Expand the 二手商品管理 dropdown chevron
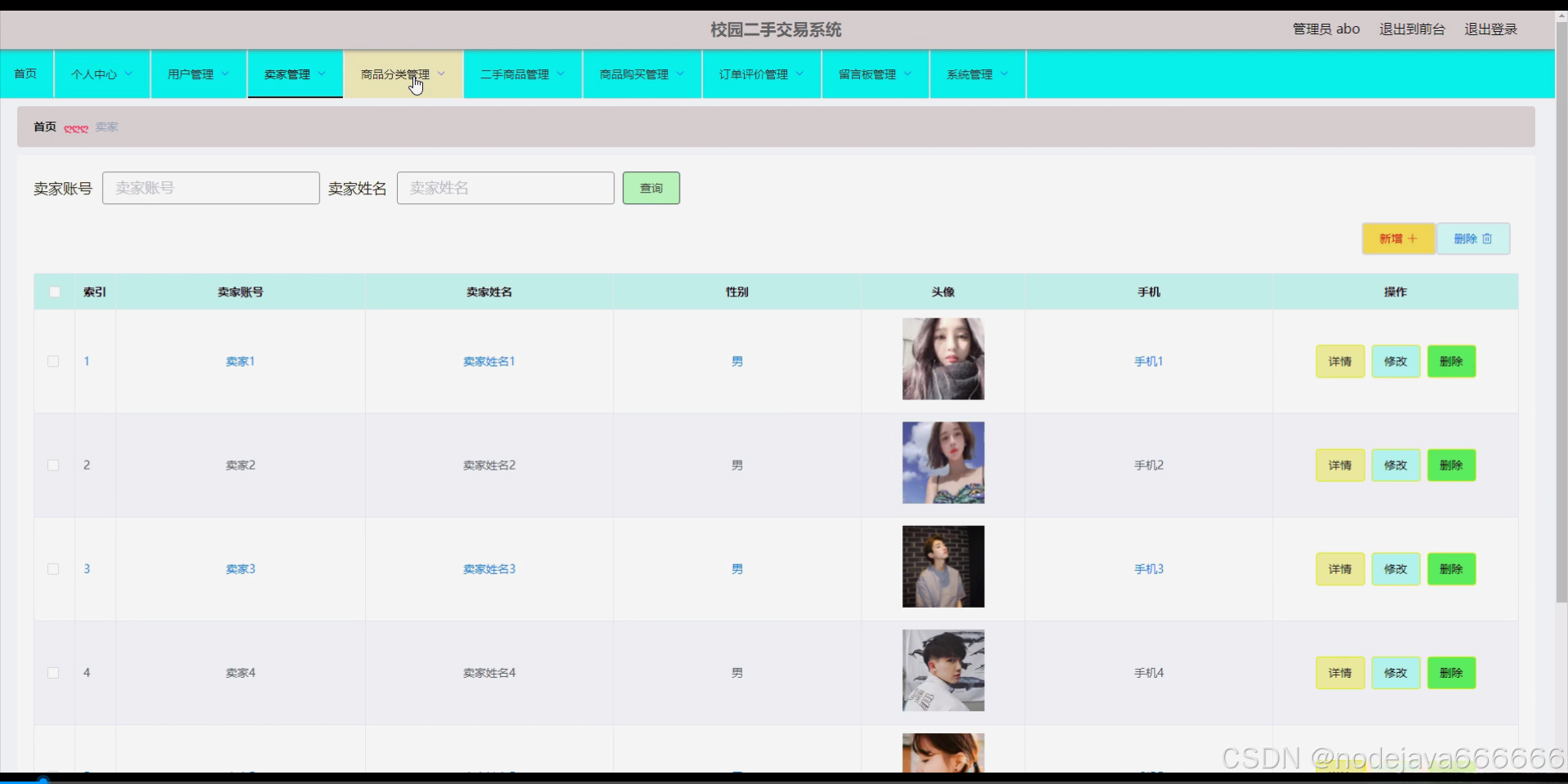This screenshot has width=1568, height=784. [x=561, y=73]
